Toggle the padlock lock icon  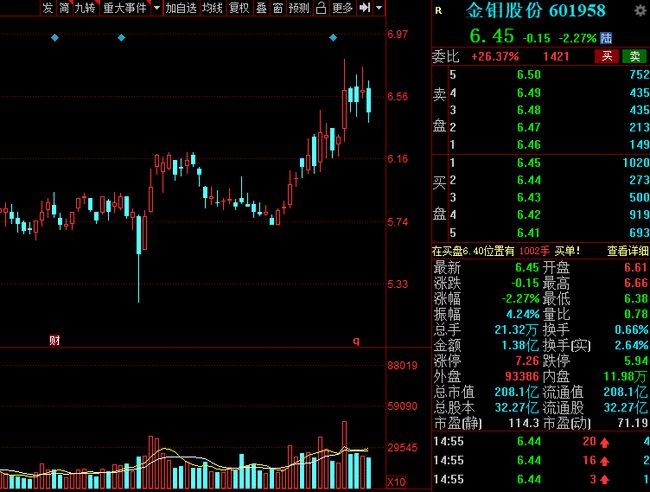(x=321, y=7)
